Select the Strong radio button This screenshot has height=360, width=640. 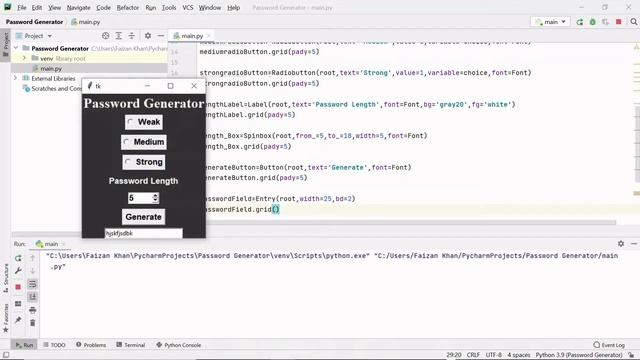pyautogui.click(x=144, y=162)
